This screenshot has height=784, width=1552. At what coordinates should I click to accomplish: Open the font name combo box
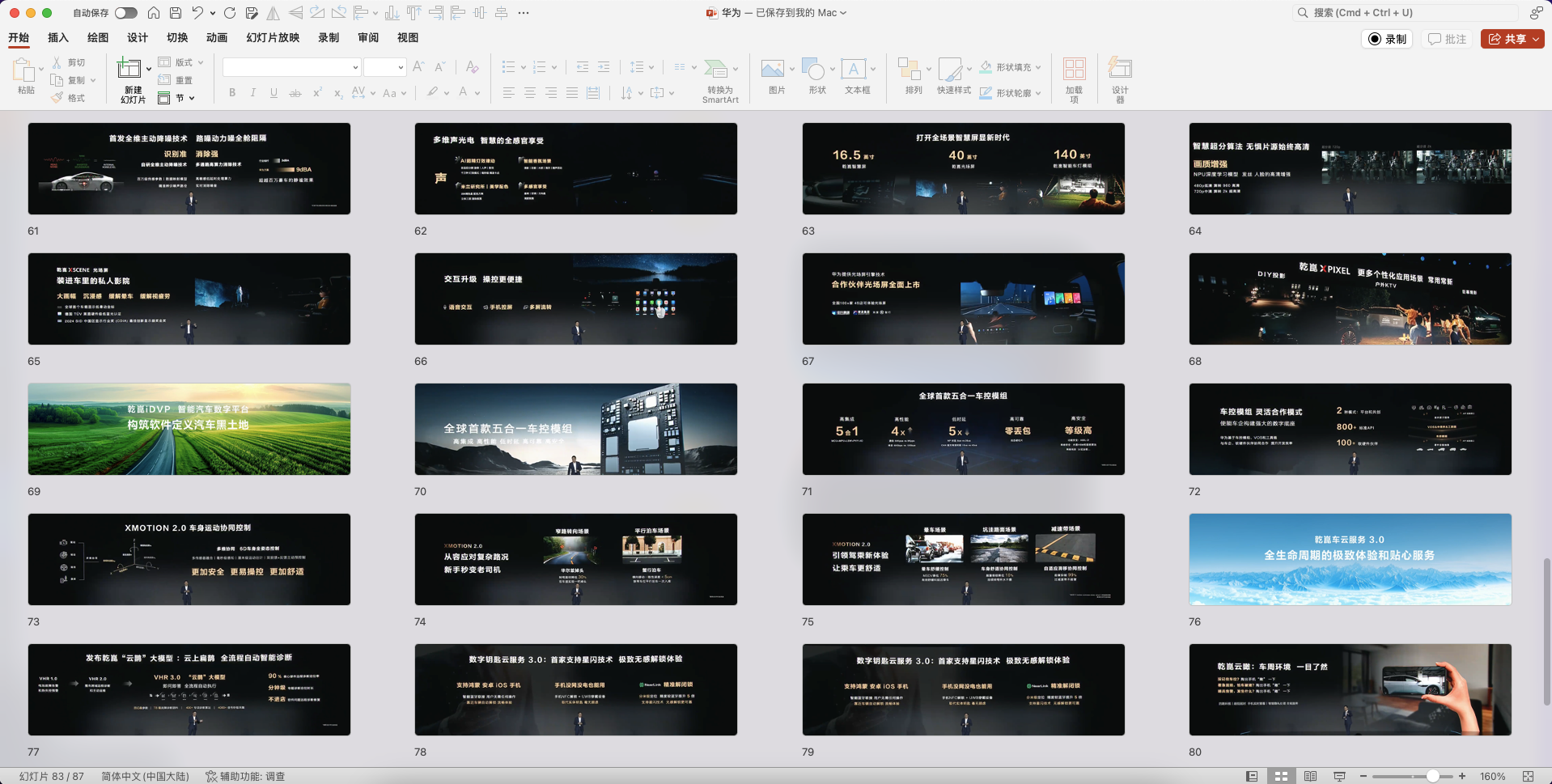(291, 67)
